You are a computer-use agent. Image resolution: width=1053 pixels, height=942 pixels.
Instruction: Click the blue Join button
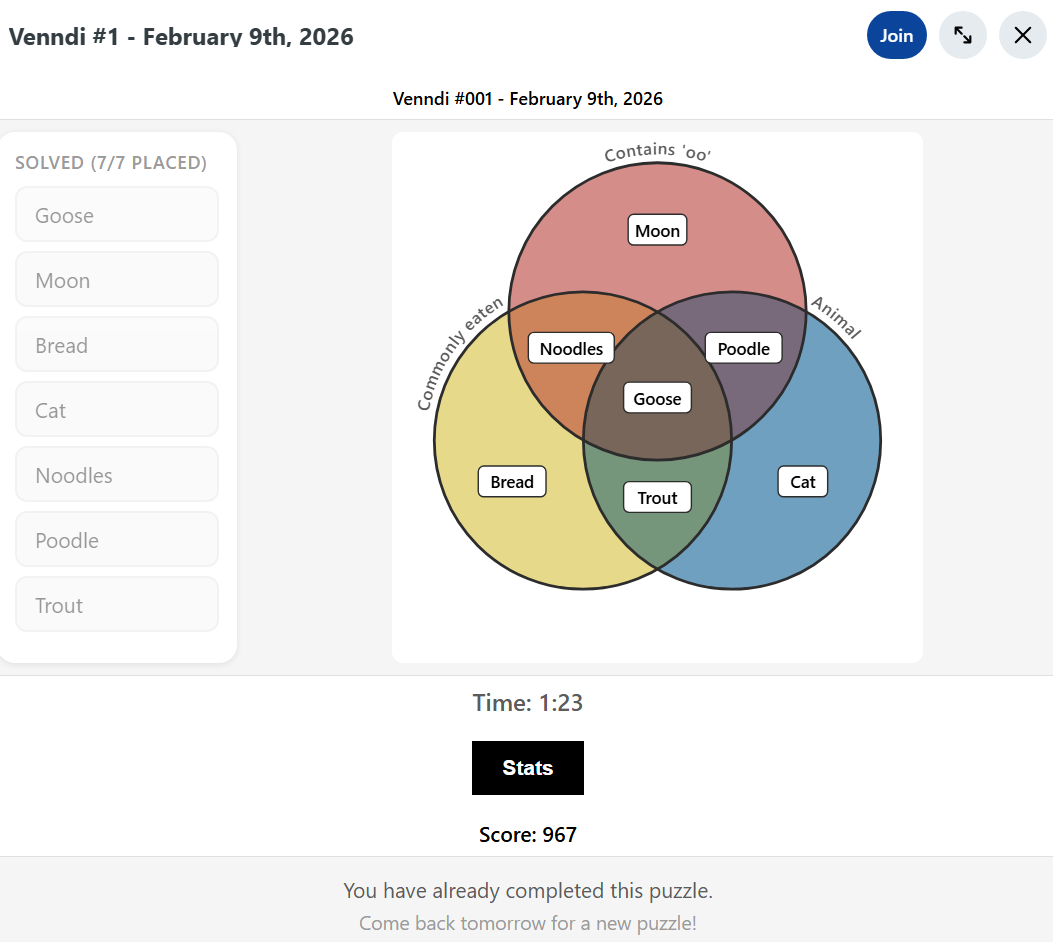click(x=897, y=35)
